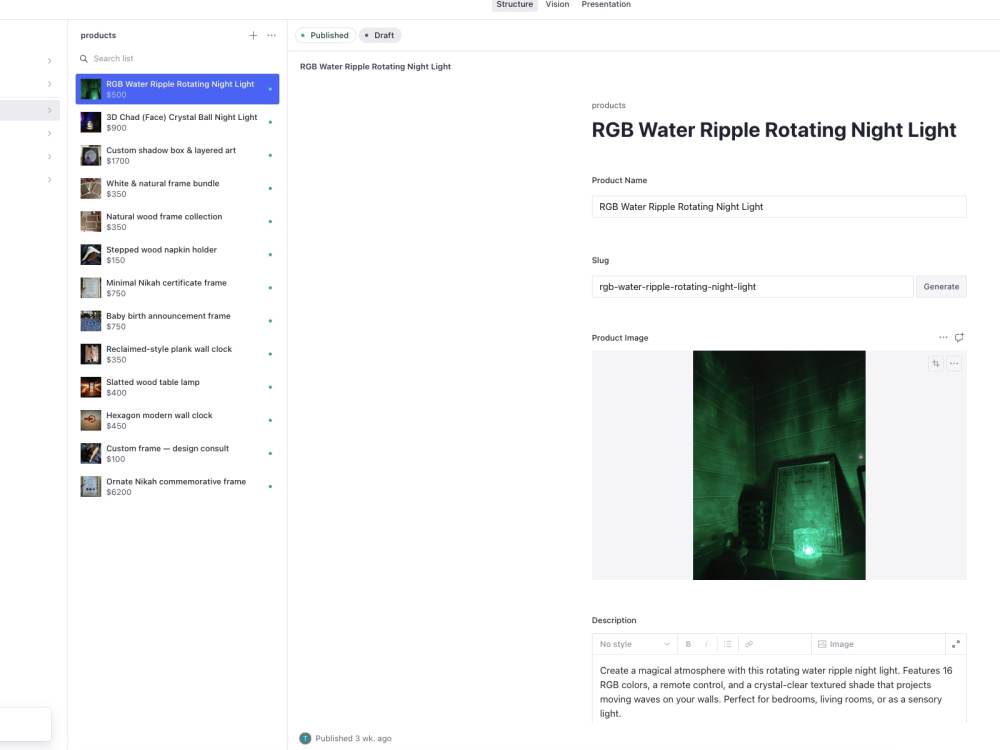Open Slatted wood table lamp

(x=177, y=388)
